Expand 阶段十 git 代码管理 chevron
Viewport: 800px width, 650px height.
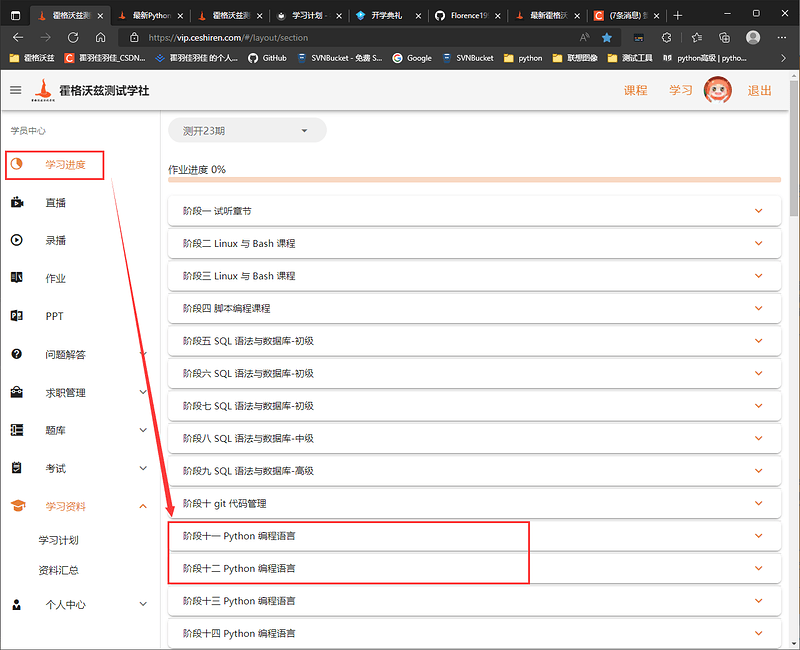point(759,503)
